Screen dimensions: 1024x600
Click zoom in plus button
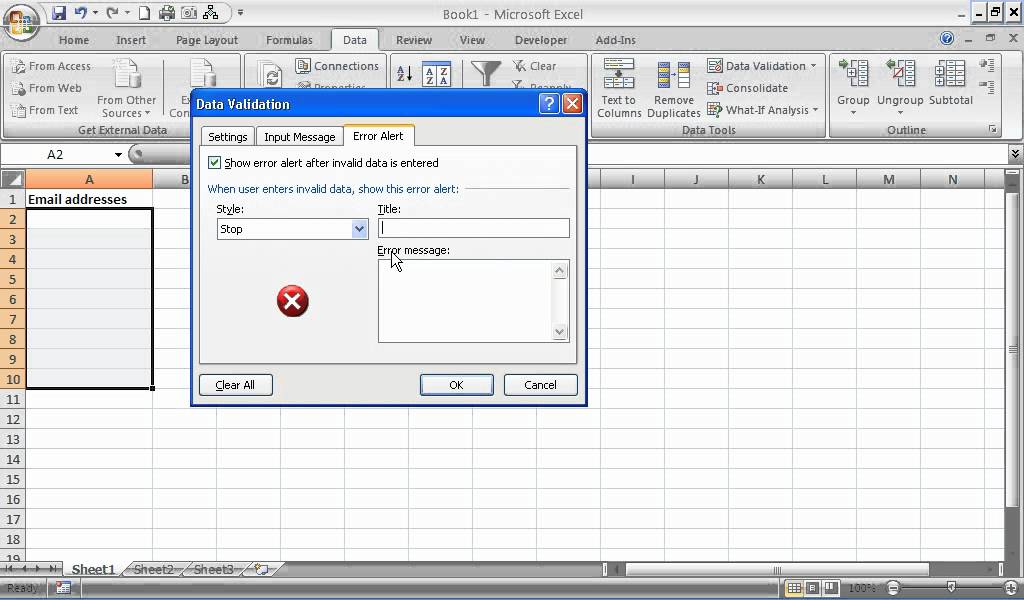[x=1012, y=588]
